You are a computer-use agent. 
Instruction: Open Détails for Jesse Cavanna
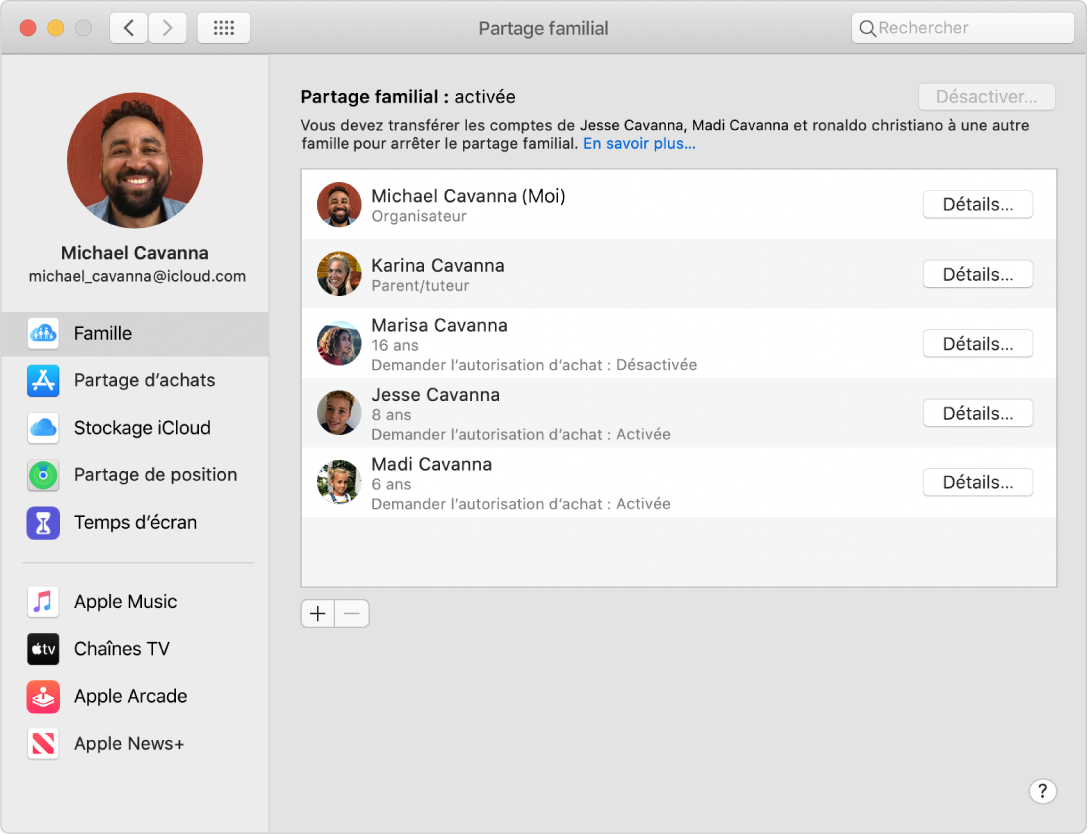[978, 413]
